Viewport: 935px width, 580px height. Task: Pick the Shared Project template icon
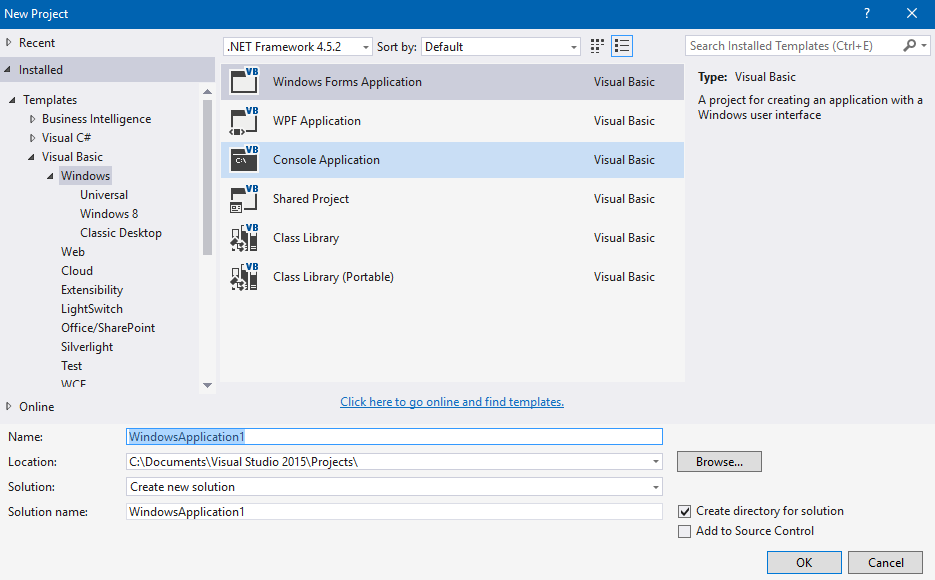(244, 199)
